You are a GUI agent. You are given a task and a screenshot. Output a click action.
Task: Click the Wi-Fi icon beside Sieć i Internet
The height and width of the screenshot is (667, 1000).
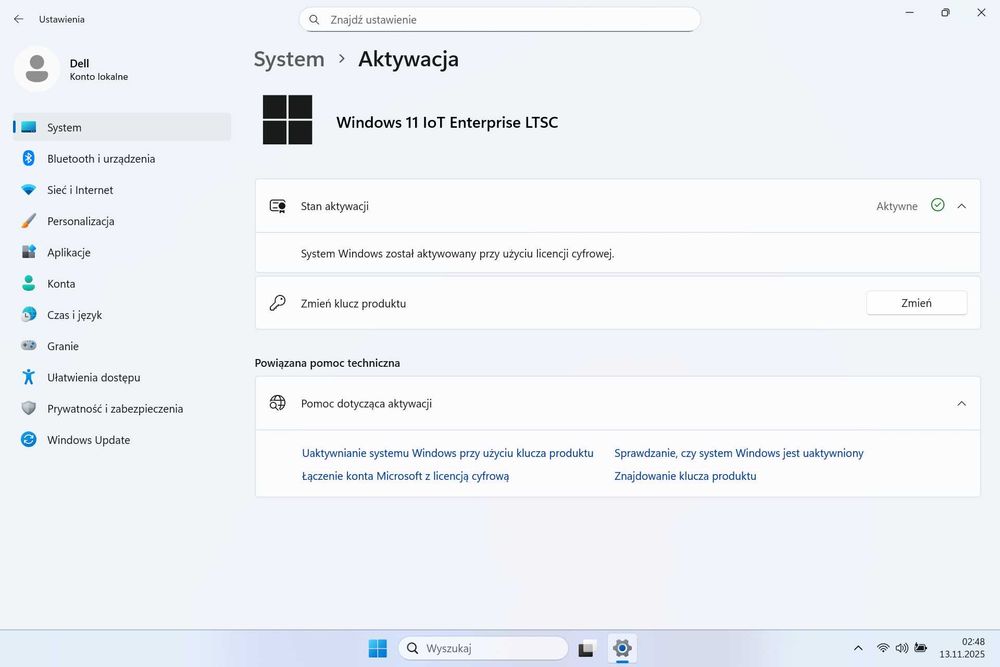click(x=29, y=190)
